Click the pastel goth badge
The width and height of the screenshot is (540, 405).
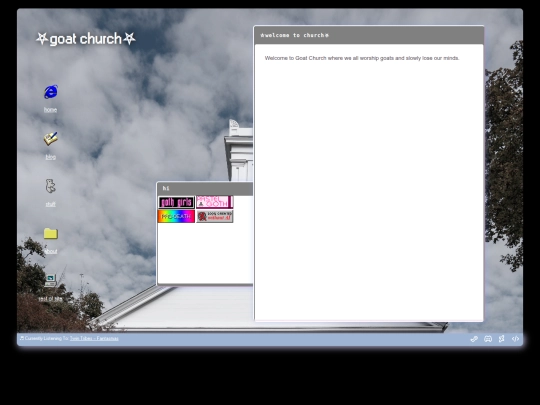click(x=215, y=202)
